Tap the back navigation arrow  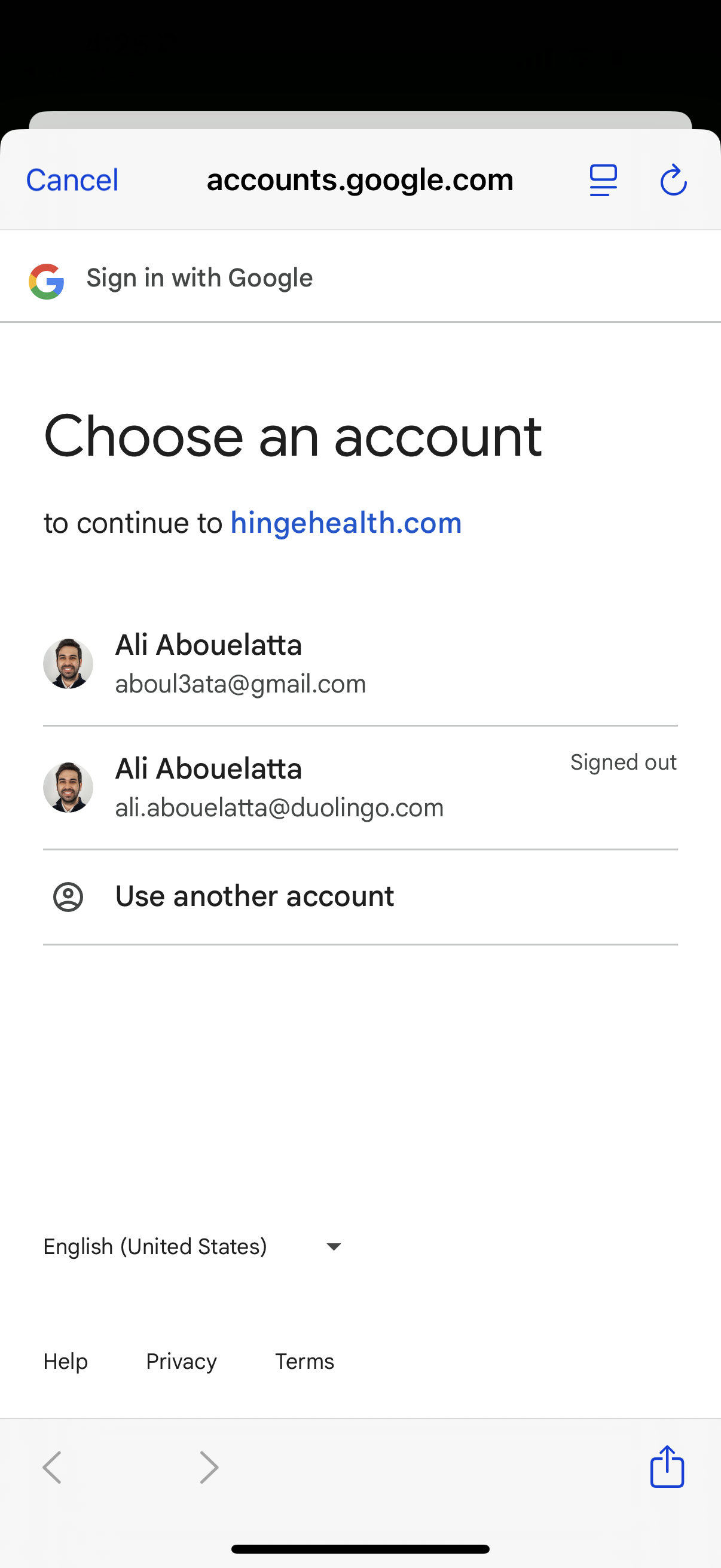point(52,1467)
